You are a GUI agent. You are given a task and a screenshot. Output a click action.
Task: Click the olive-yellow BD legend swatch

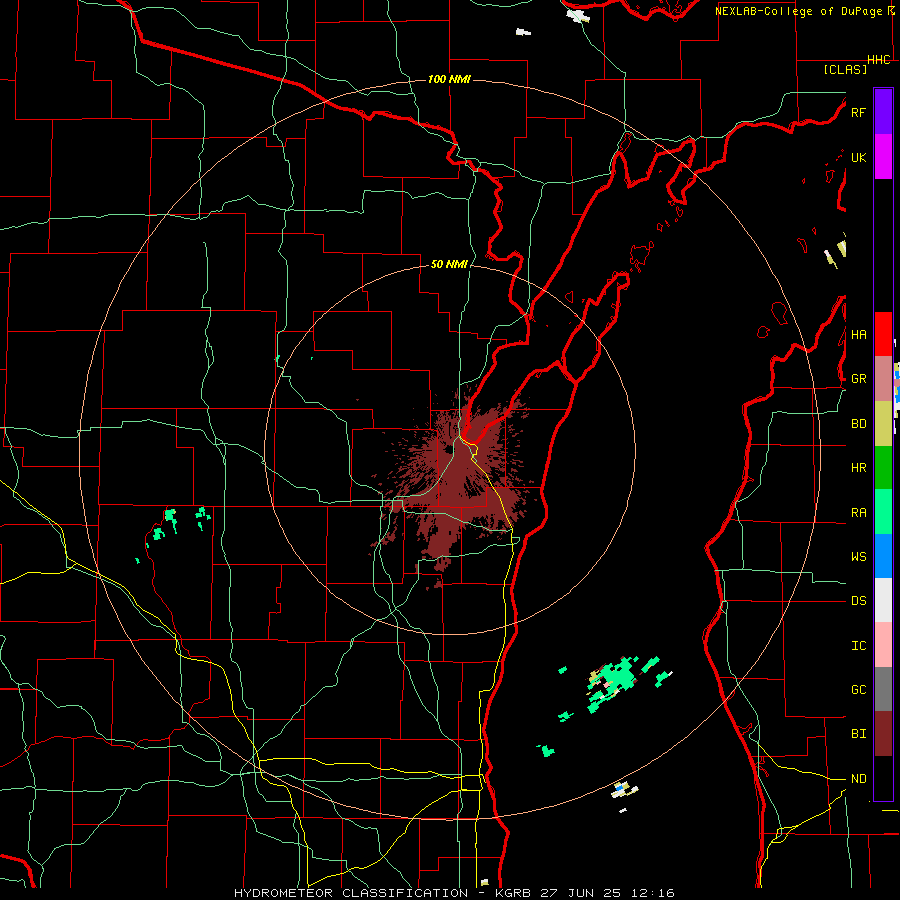click(883, 424)
